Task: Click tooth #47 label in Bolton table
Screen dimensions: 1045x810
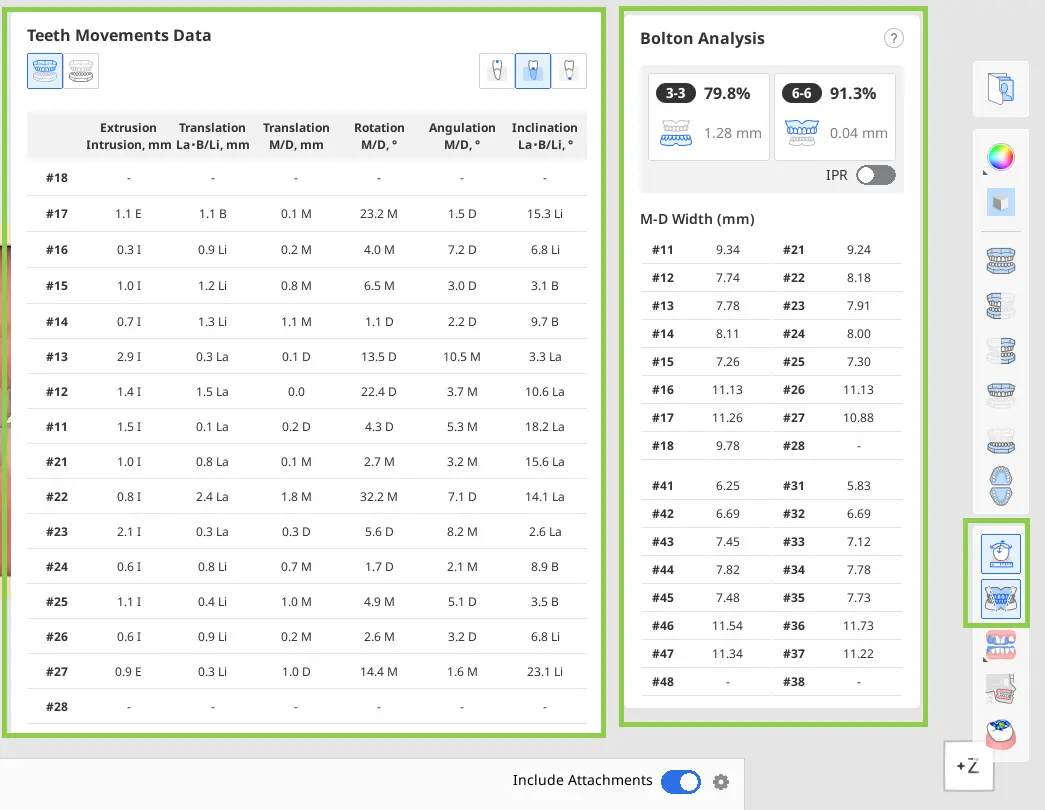Action: [x=662, y=654]
